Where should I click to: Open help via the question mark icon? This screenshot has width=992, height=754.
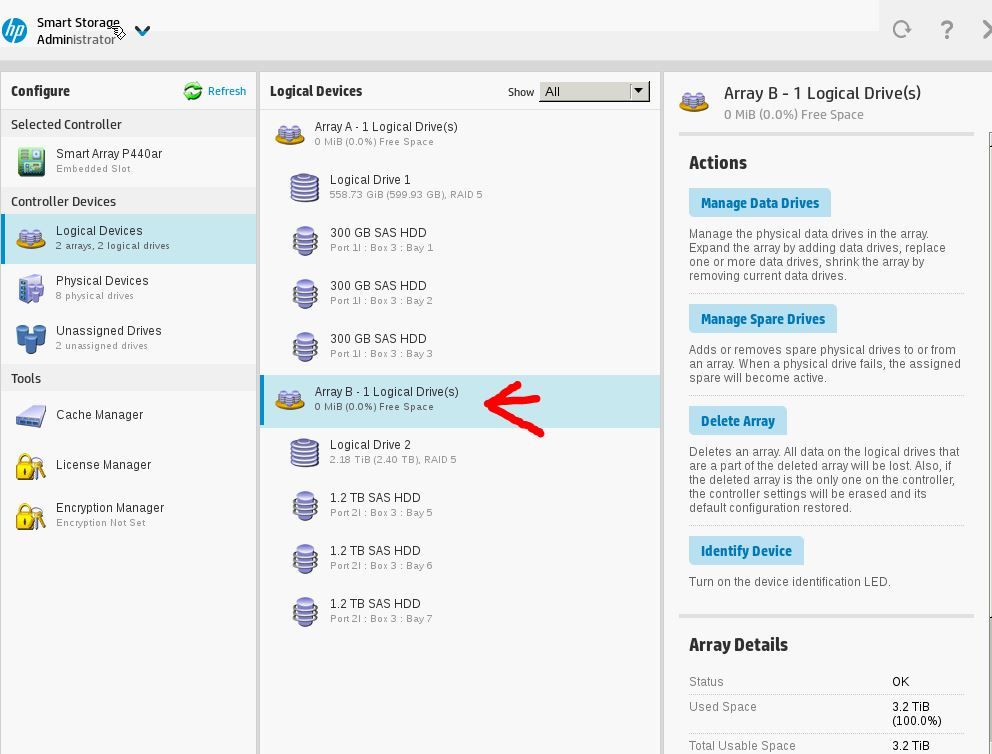point(946,29)
